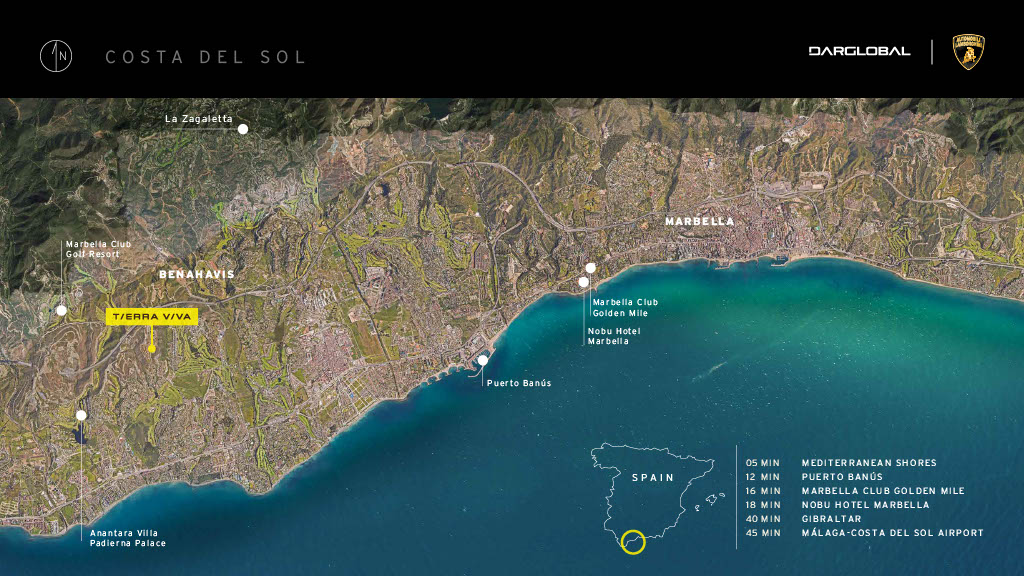Select the Marbella city label

(699, 221)
